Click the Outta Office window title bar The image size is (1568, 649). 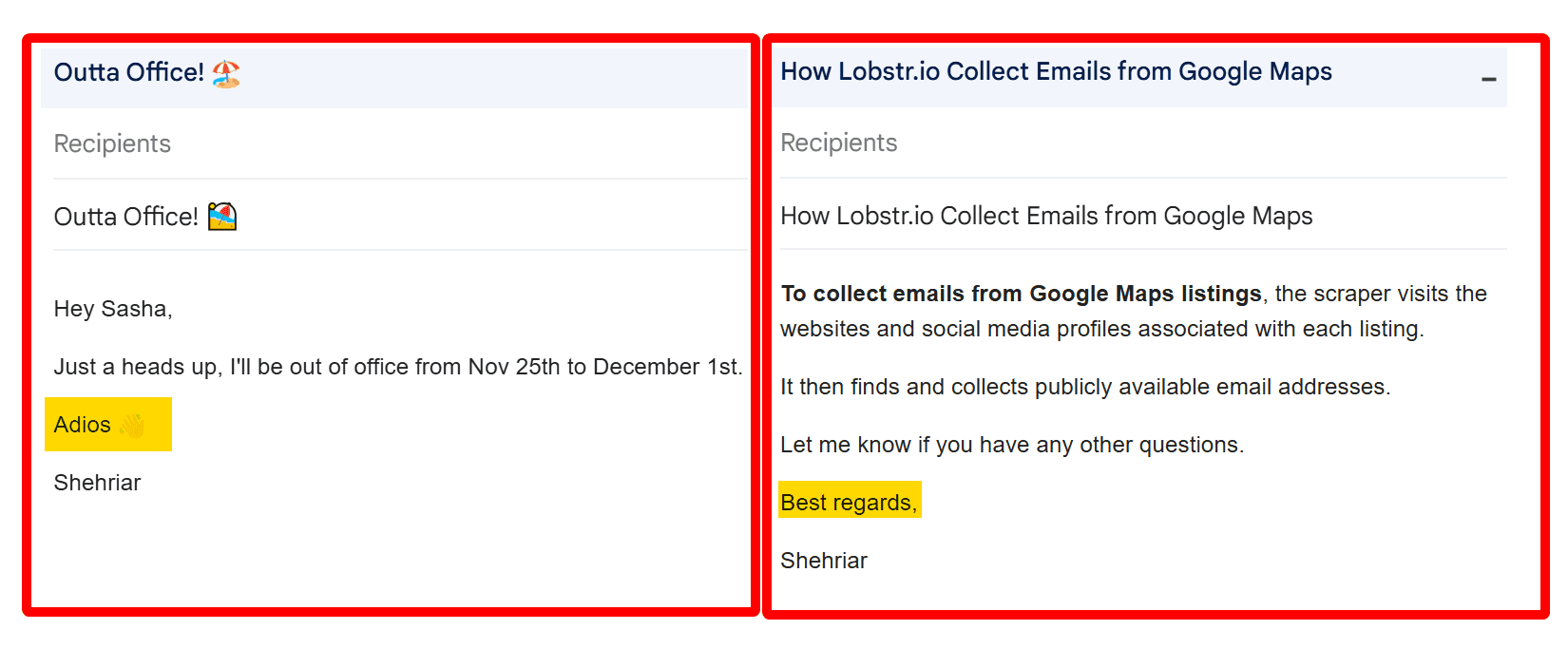point(475,76)
